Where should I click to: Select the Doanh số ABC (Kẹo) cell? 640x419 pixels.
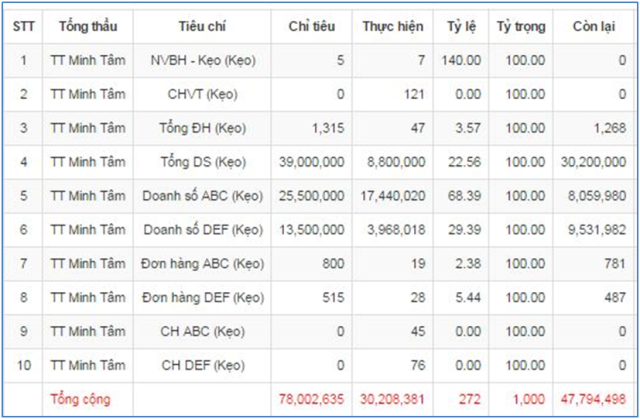coord(202,196)
